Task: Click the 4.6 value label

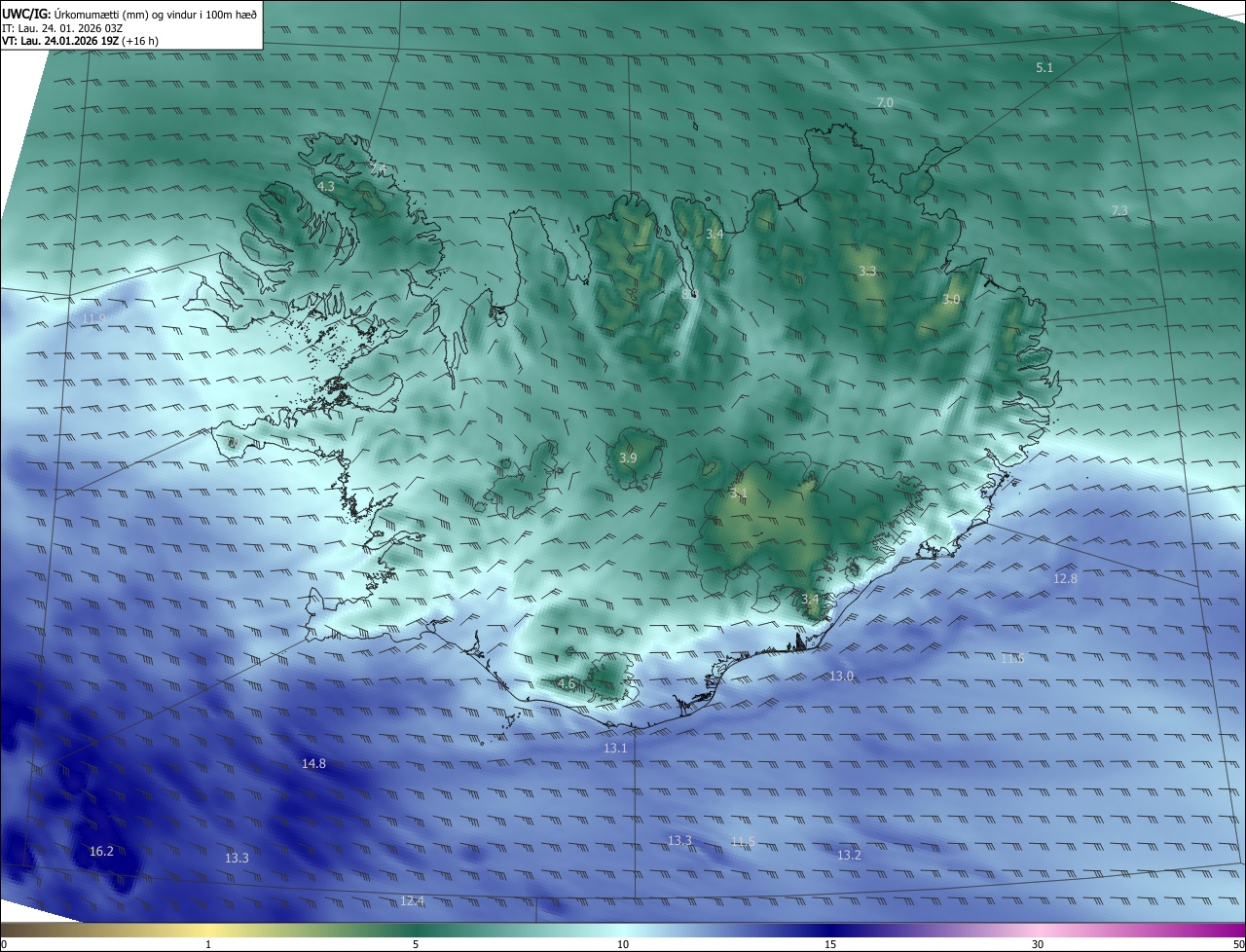Action: pos(566,683)
